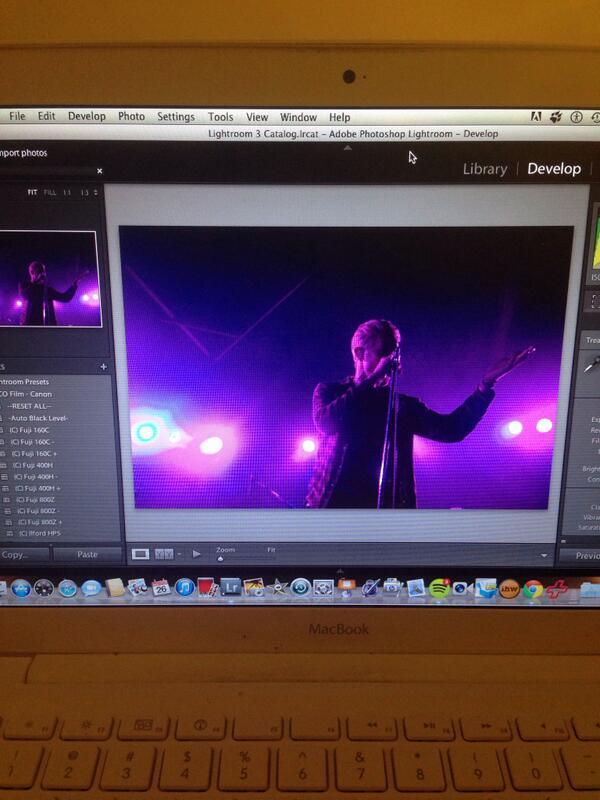Collapse the top panel with the arrow
This screenshot has width=600, height=800.
point(347,148)
